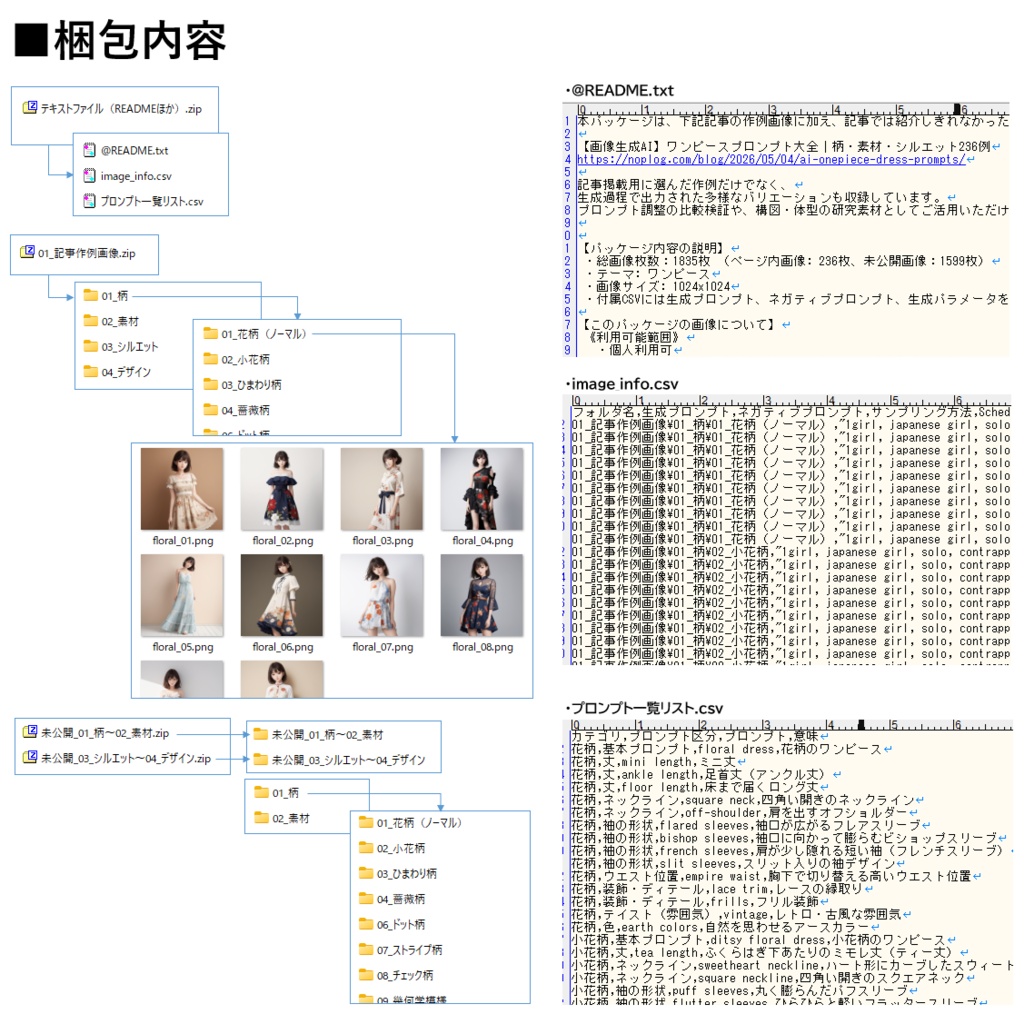
Task: Click the README line 【パッケージ内容の説明】
Action: (658, 248)
